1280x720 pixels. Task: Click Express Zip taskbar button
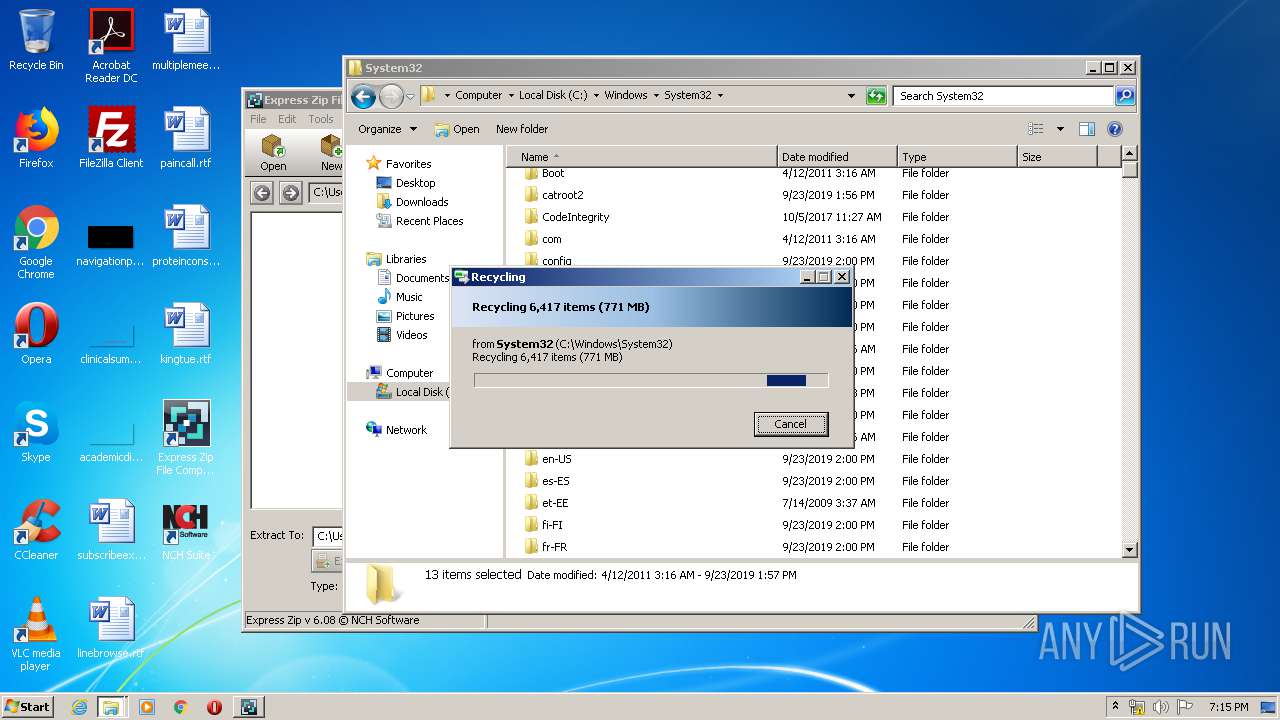click(x=248, y=707)
